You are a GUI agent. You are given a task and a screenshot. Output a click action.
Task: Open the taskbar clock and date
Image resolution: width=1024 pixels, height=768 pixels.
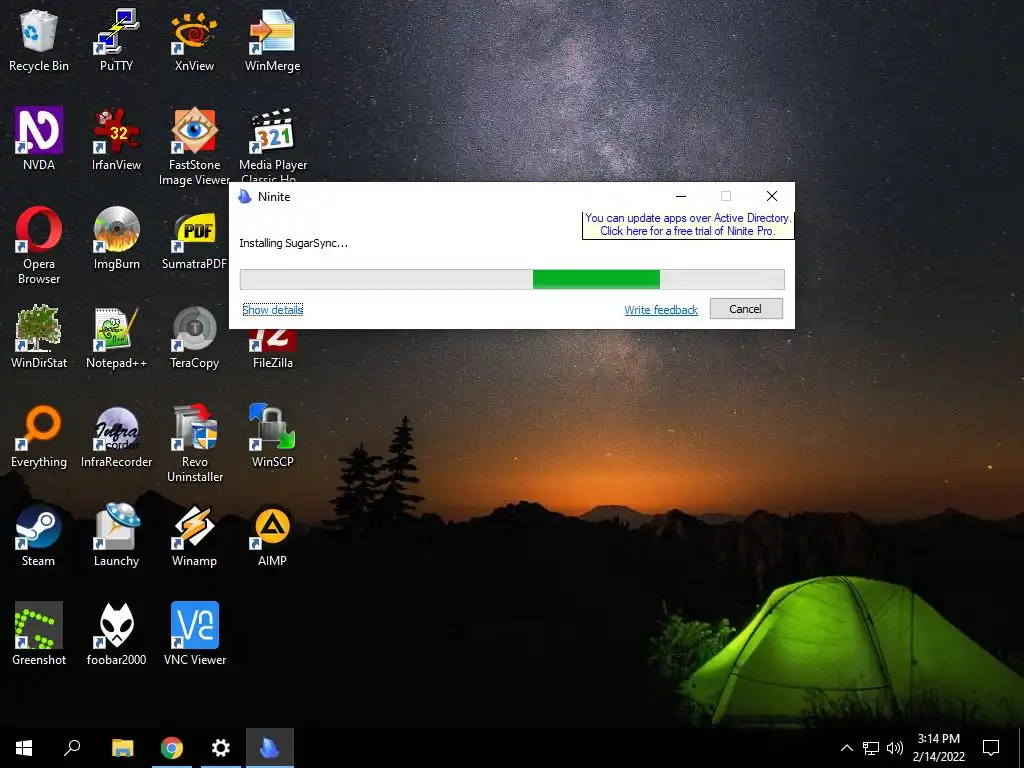click(x=938, y=748)
